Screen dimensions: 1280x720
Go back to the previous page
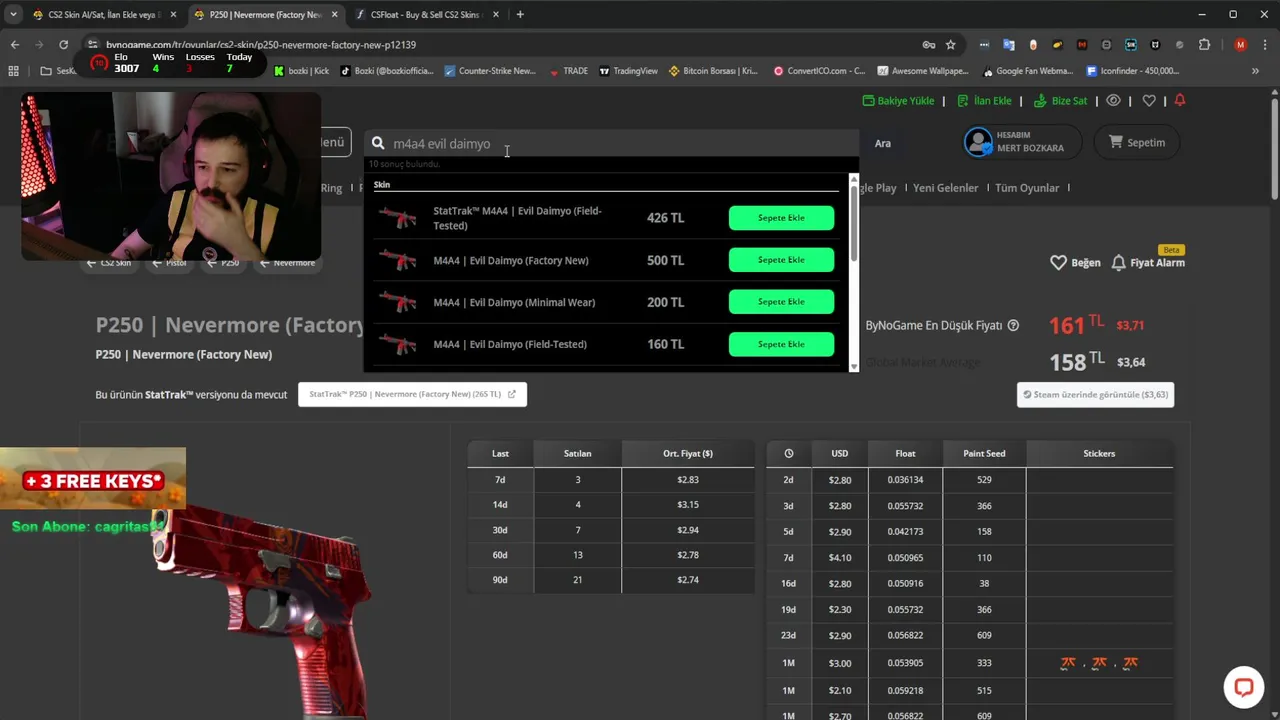14,45
